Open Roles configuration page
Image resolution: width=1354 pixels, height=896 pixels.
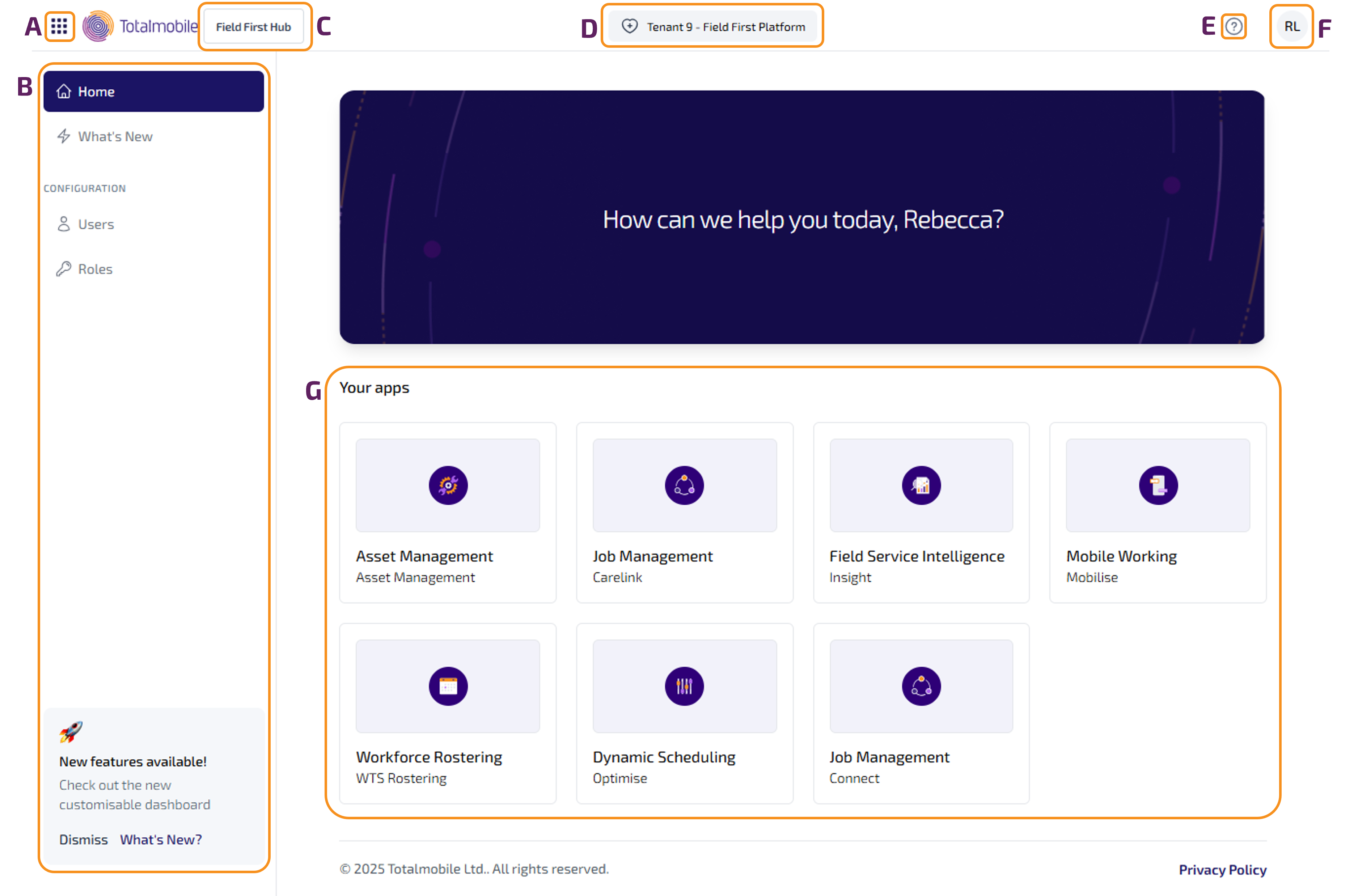pos(95,269)
